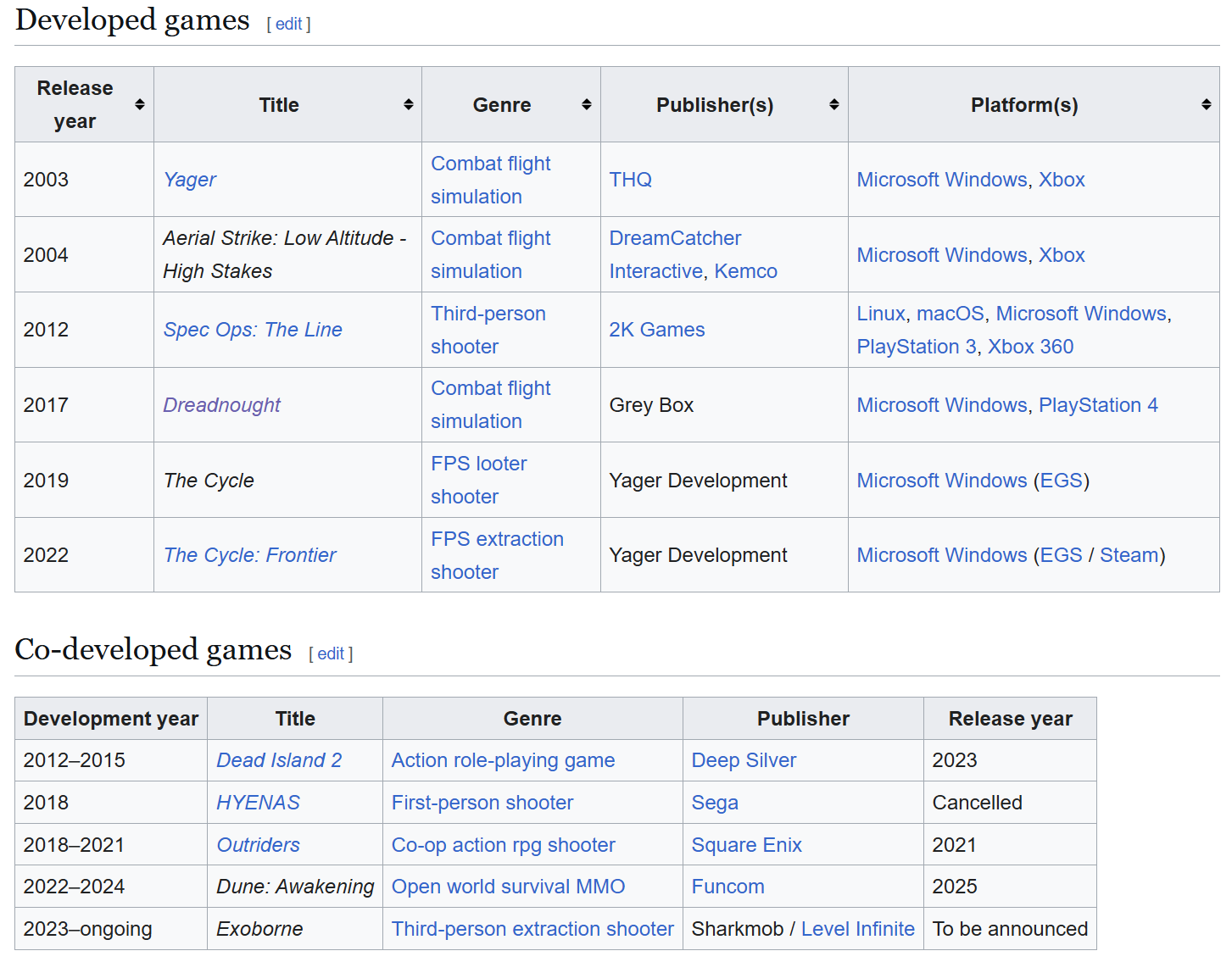This screenshot has width=1232, height=962.
Task: Open FPS extraction shooter genre link
Action: (497, 555)
